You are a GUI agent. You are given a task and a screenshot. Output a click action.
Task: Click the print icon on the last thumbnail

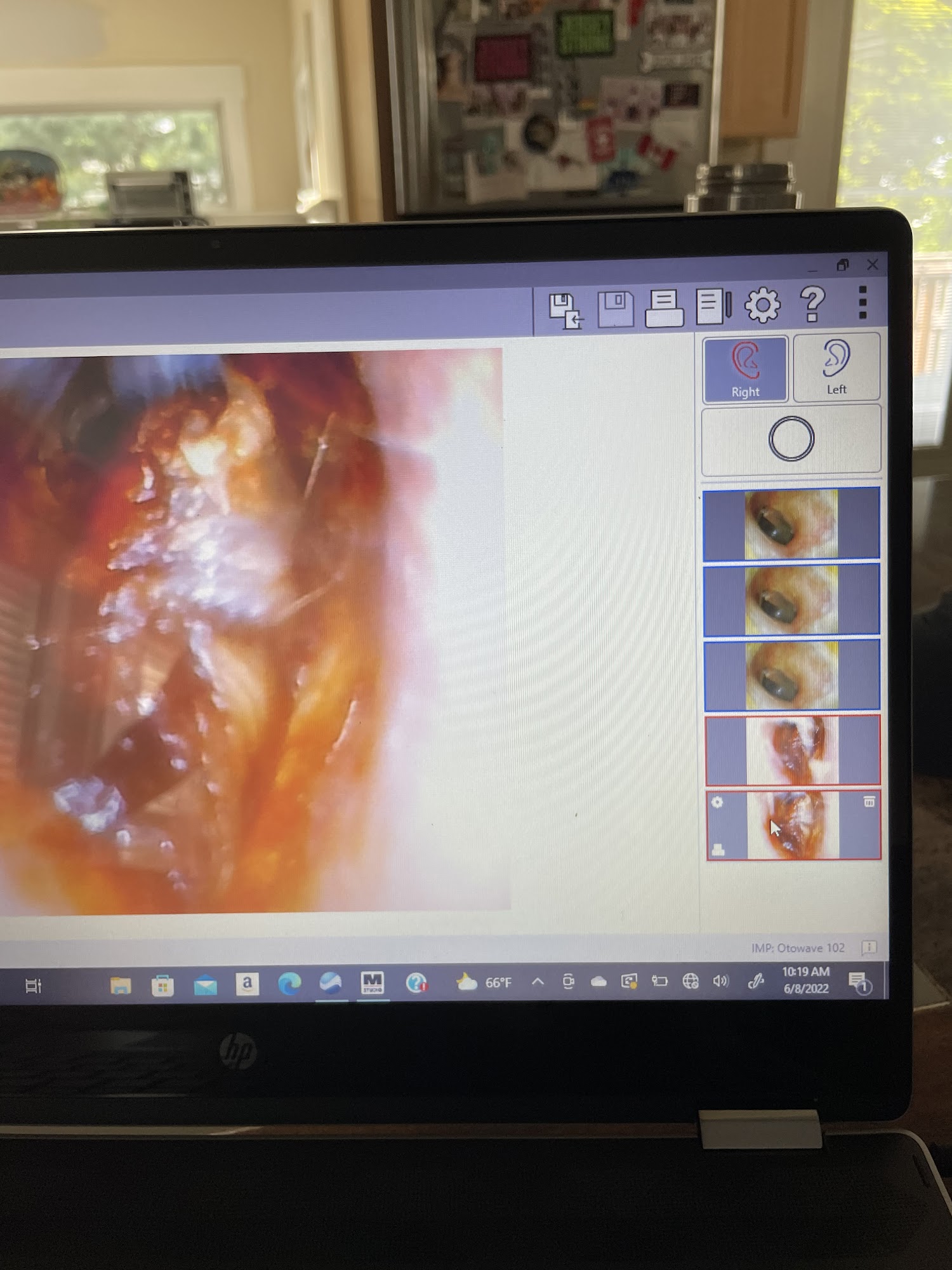[x=718, y=850]
